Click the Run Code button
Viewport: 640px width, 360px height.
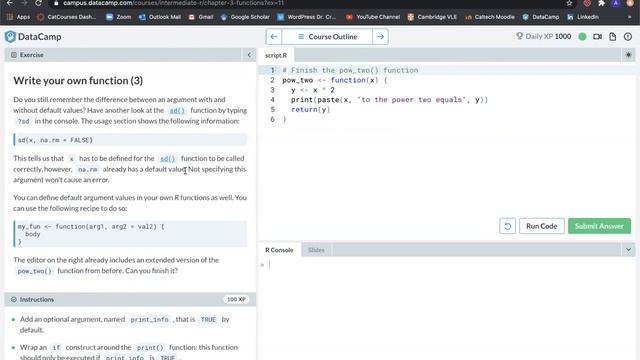point(542,226)
